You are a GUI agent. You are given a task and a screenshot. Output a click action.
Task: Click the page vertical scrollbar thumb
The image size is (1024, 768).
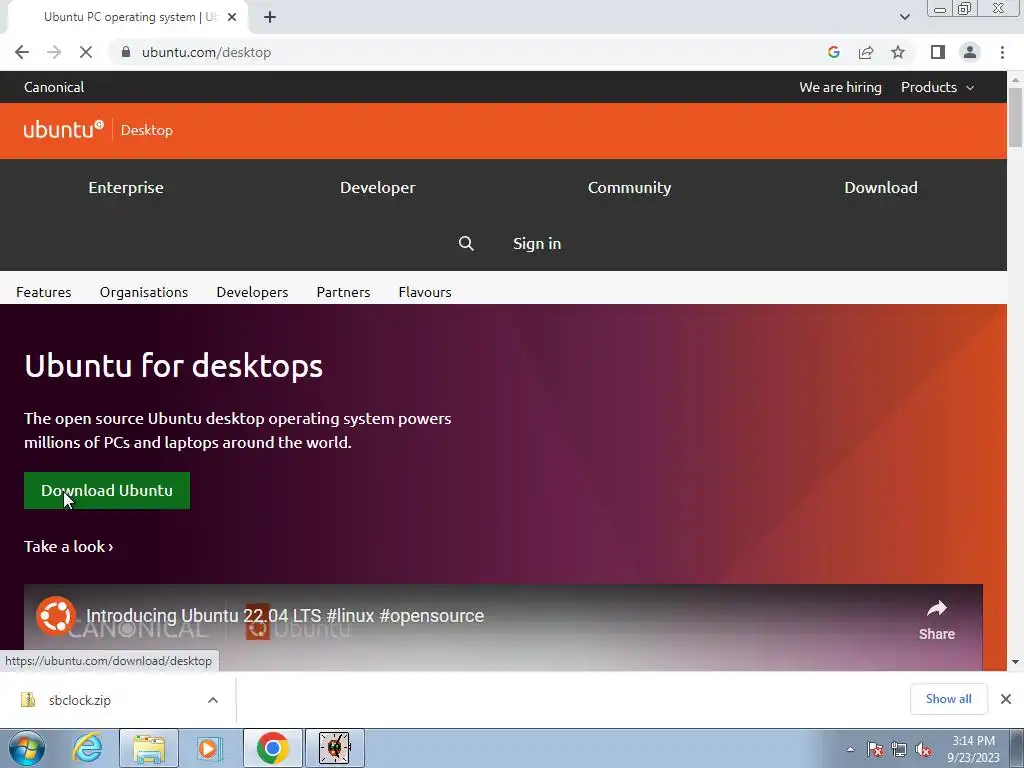[x=1015, y=116]
